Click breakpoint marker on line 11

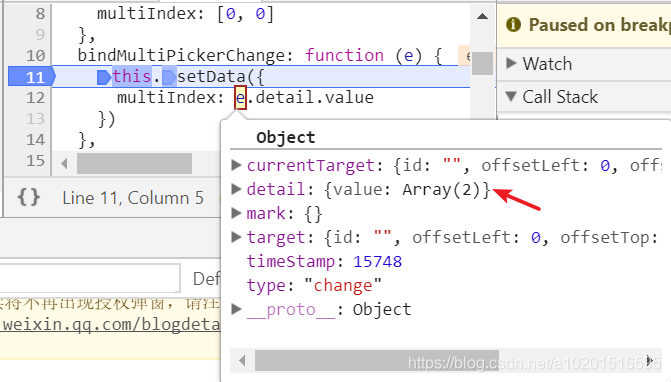click(x=32, y=77)
